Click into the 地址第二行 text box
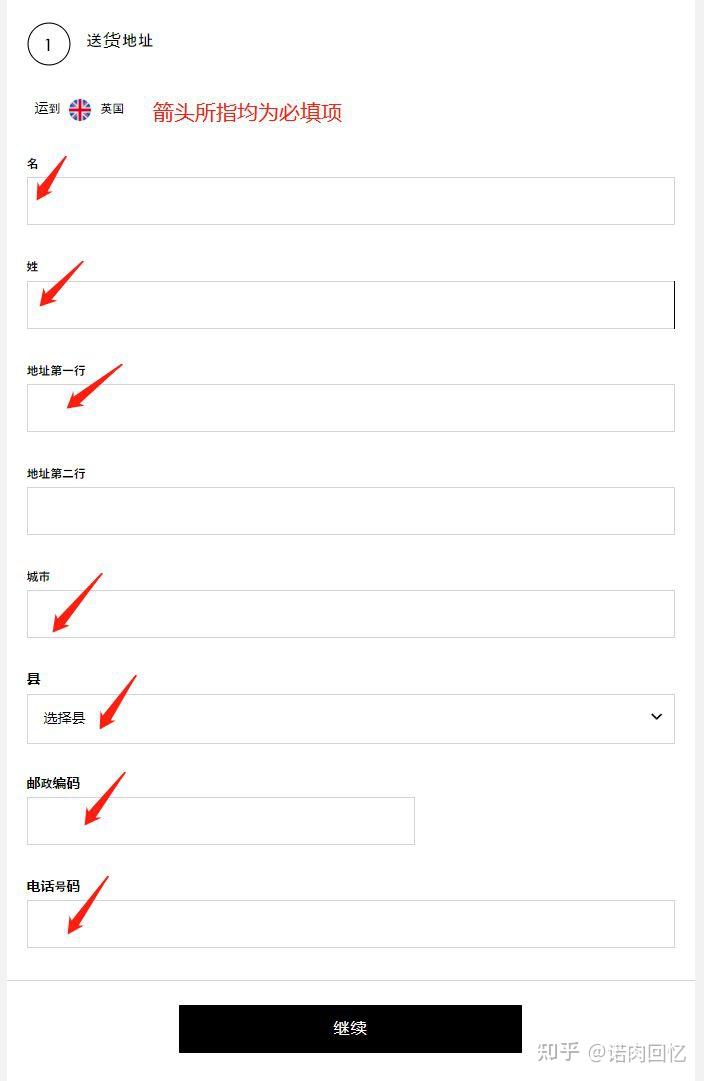 tap(350, 511)
